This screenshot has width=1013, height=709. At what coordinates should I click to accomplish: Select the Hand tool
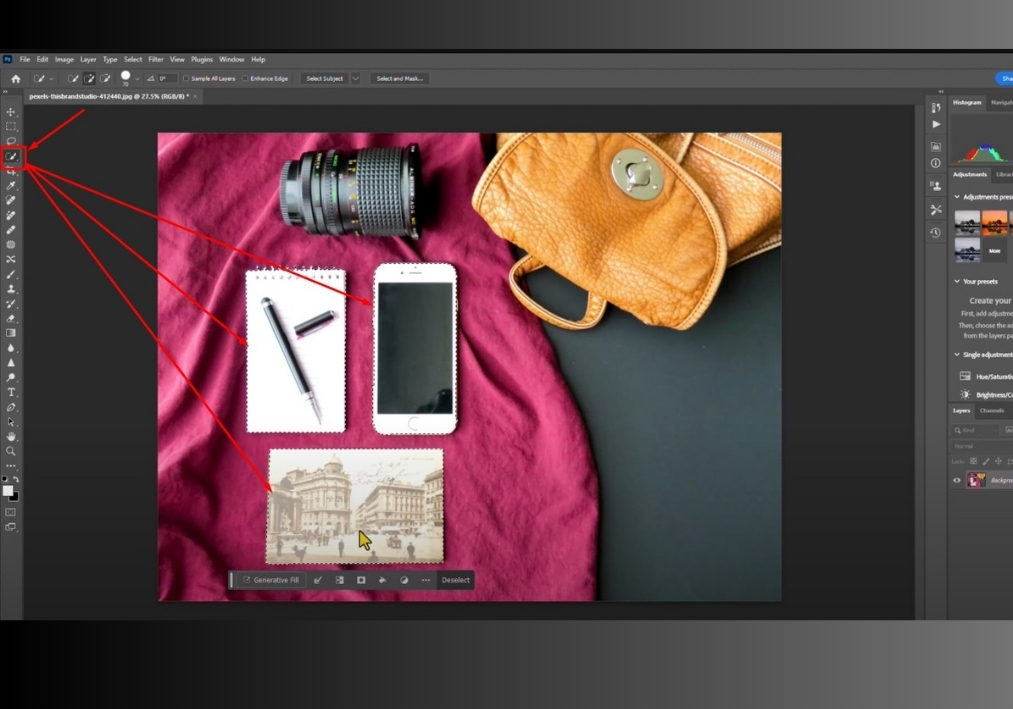tap(11, 437)
